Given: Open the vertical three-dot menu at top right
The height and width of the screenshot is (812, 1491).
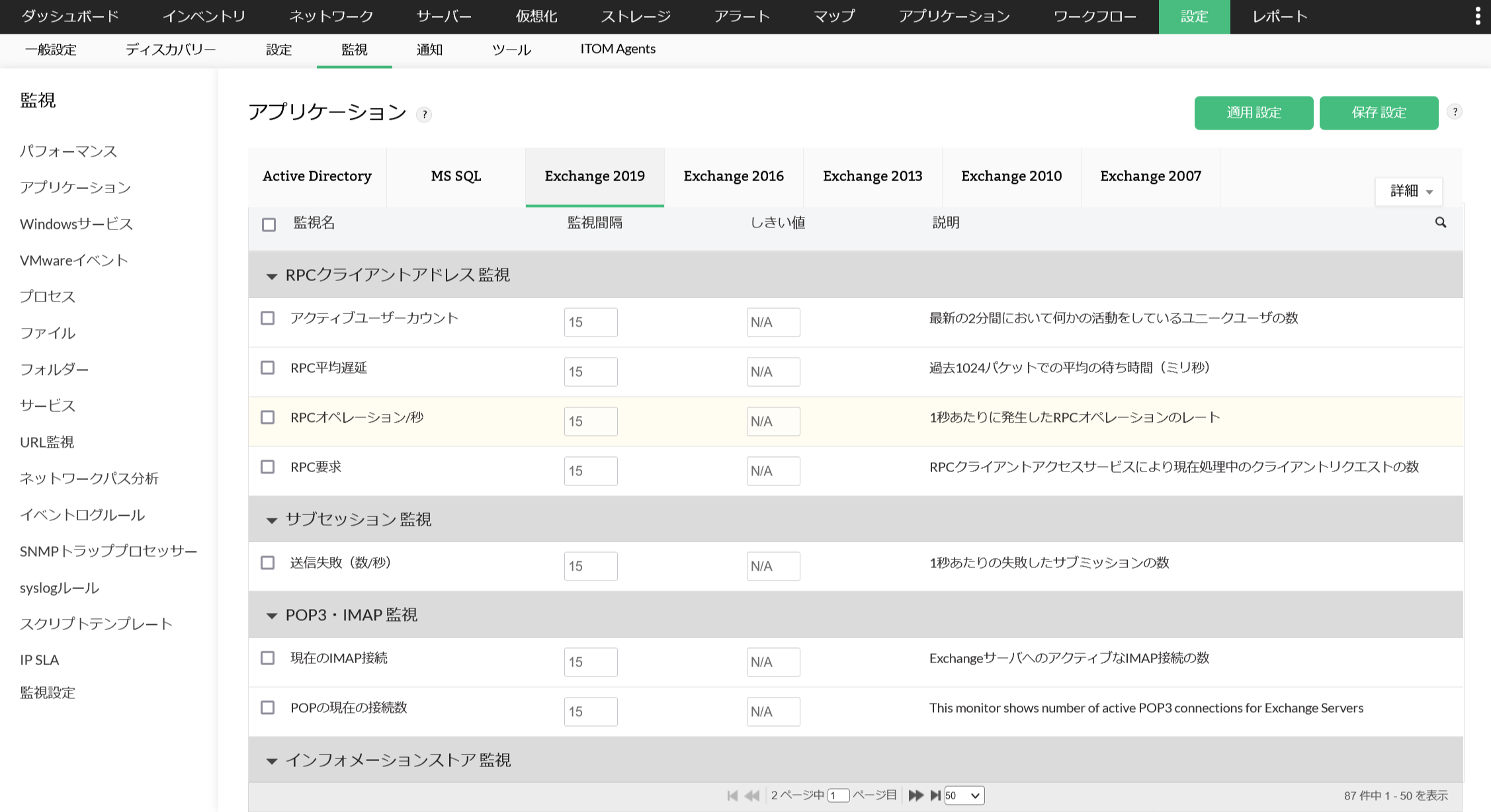Looking at the screenshot, I should click(1478, 17).
